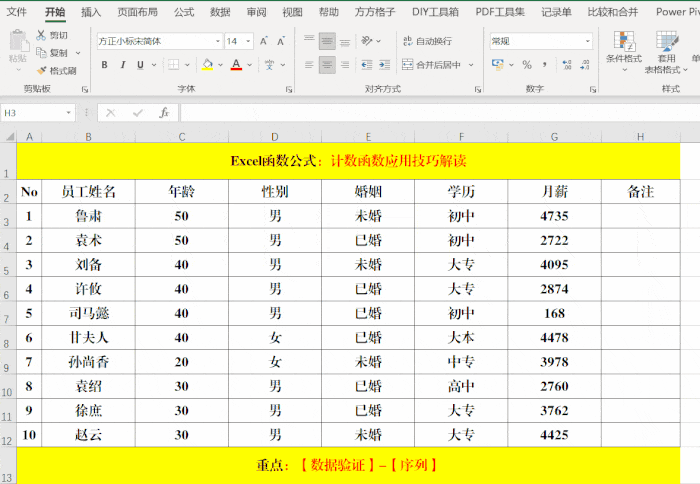Click the Copy icon

click(41, 53)
